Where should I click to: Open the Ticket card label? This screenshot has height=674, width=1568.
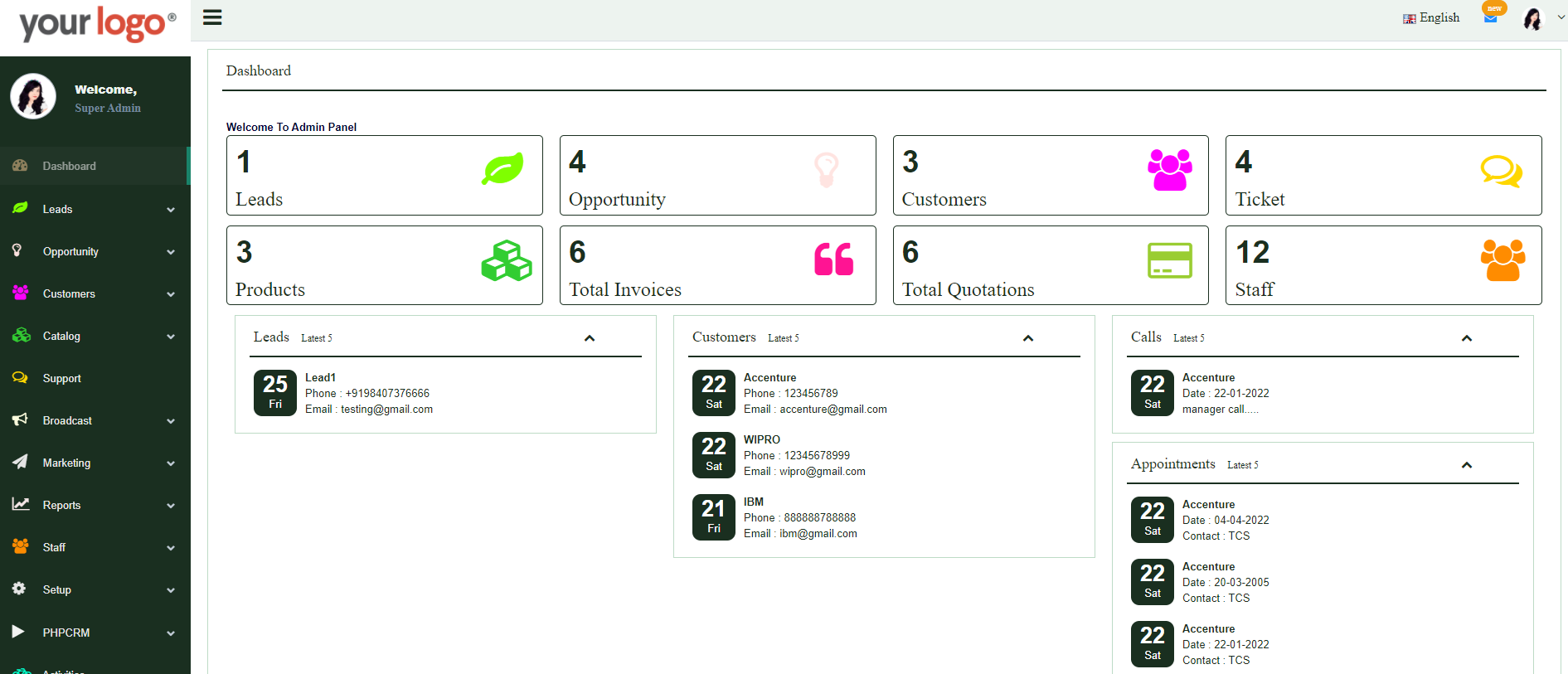coord(1260,199)
